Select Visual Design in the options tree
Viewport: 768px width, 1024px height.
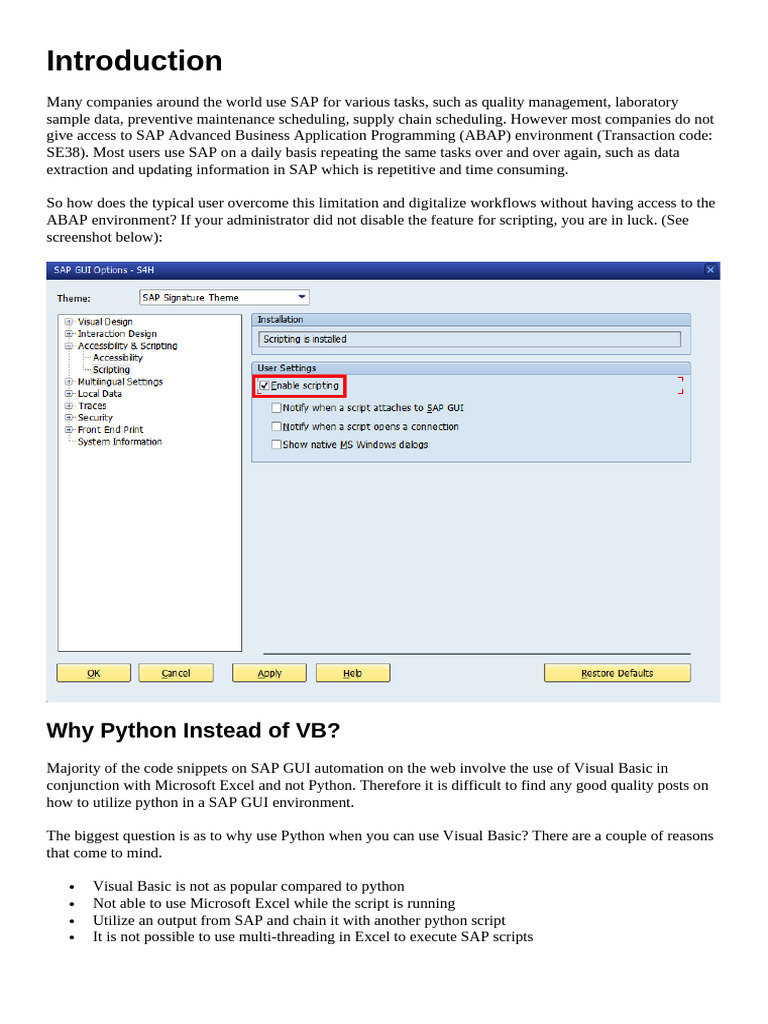(105, 321)
